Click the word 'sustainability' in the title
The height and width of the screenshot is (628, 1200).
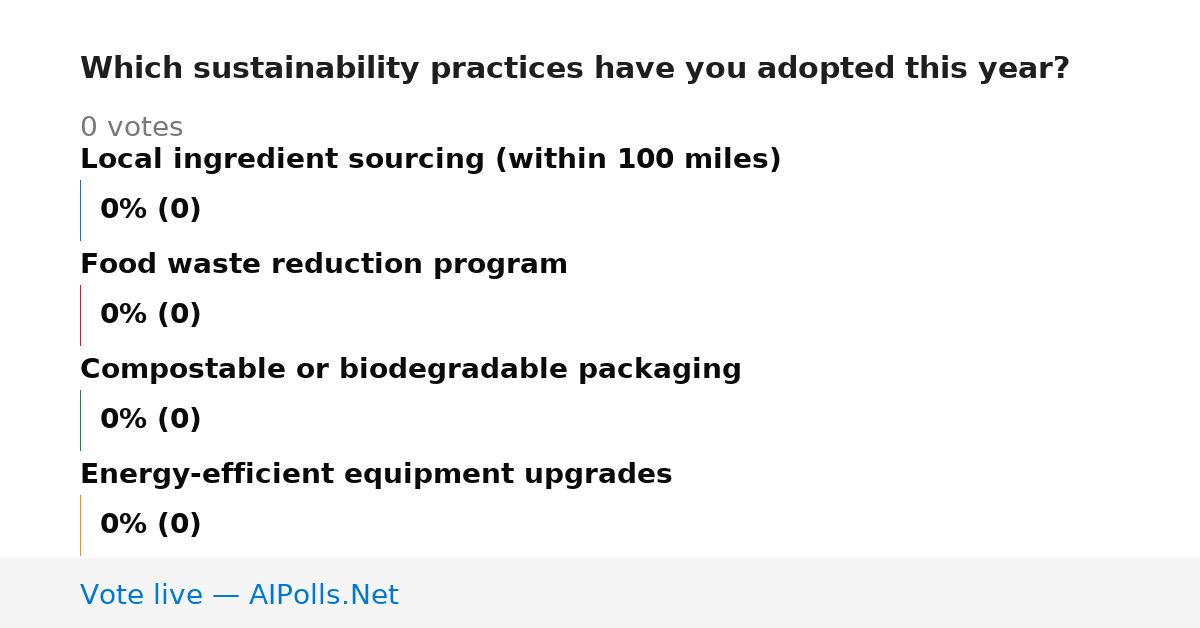[306, 68]
